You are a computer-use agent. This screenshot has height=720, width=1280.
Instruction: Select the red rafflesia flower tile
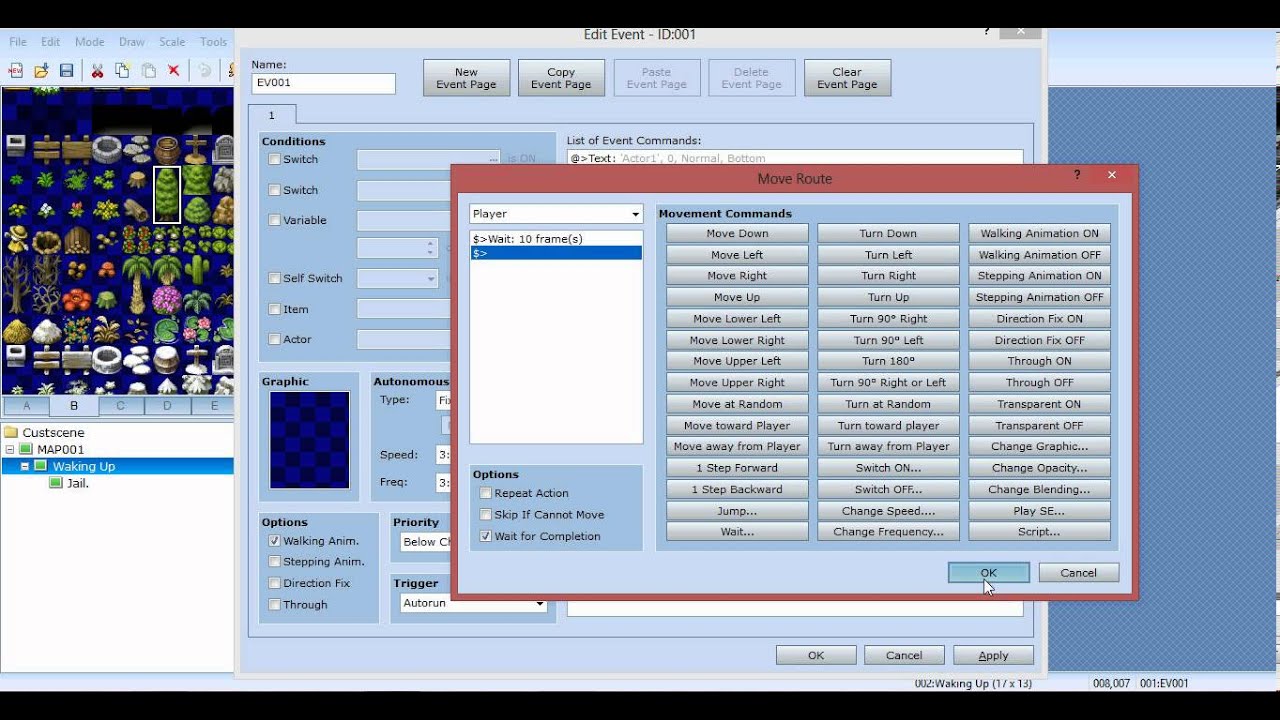[x=76, y=300]
